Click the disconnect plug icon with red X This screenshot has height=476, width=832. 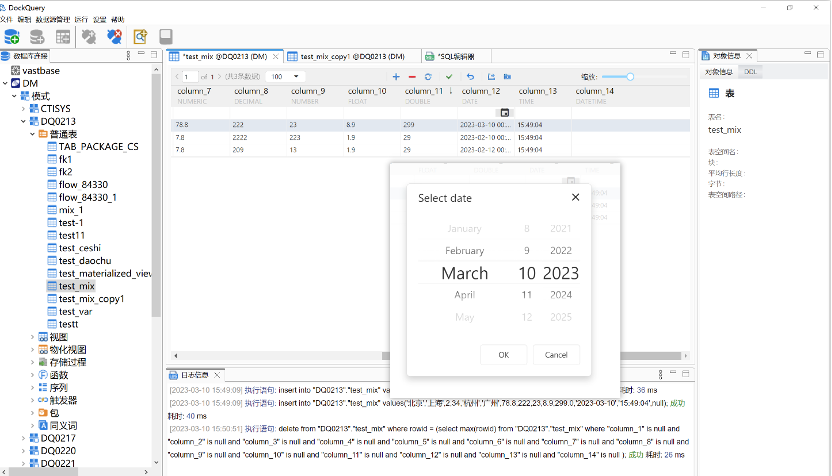(x=114, y=37)
